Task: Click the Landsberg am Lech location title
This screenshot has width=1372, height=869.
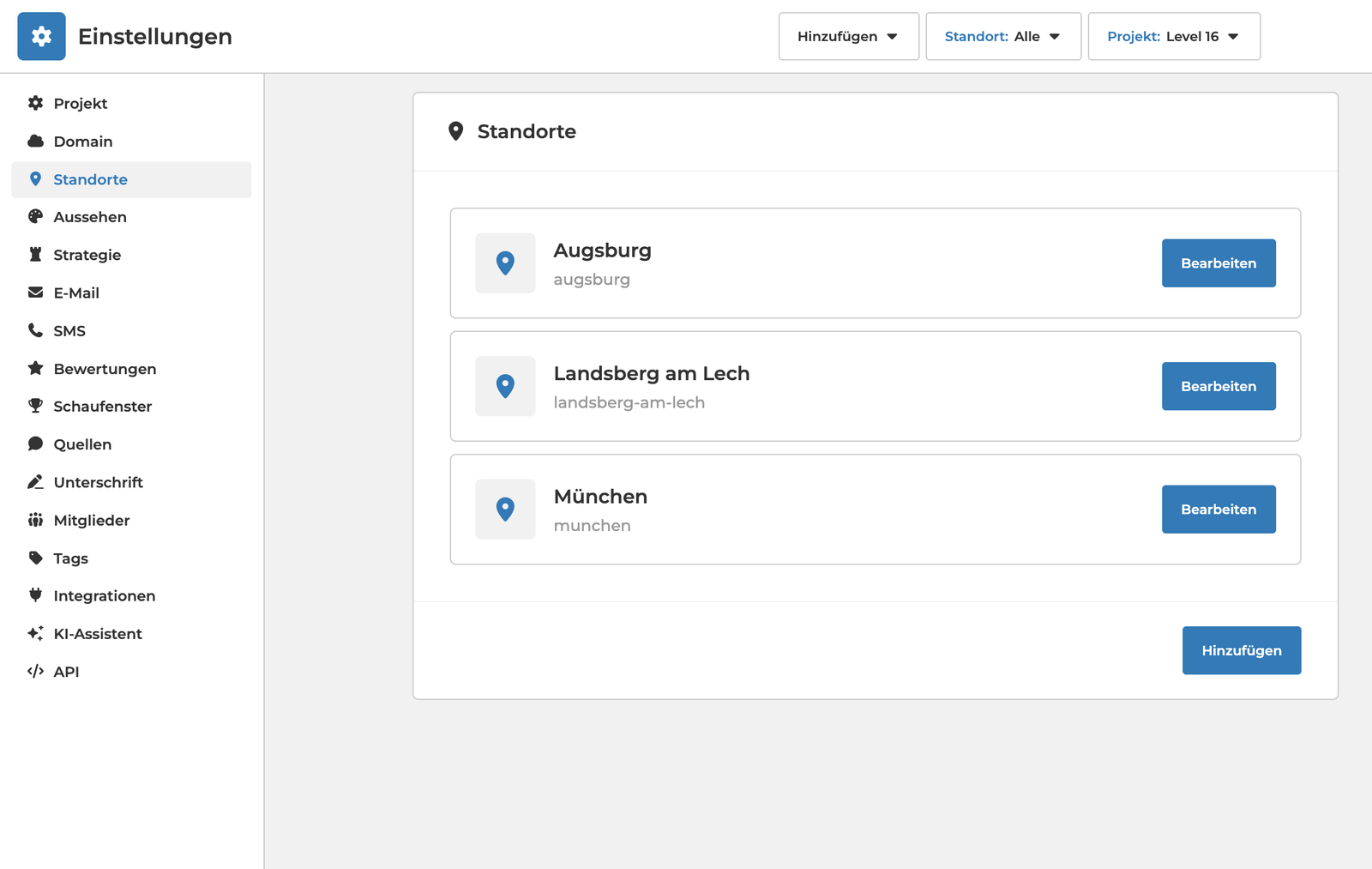Action: (651, 373)
